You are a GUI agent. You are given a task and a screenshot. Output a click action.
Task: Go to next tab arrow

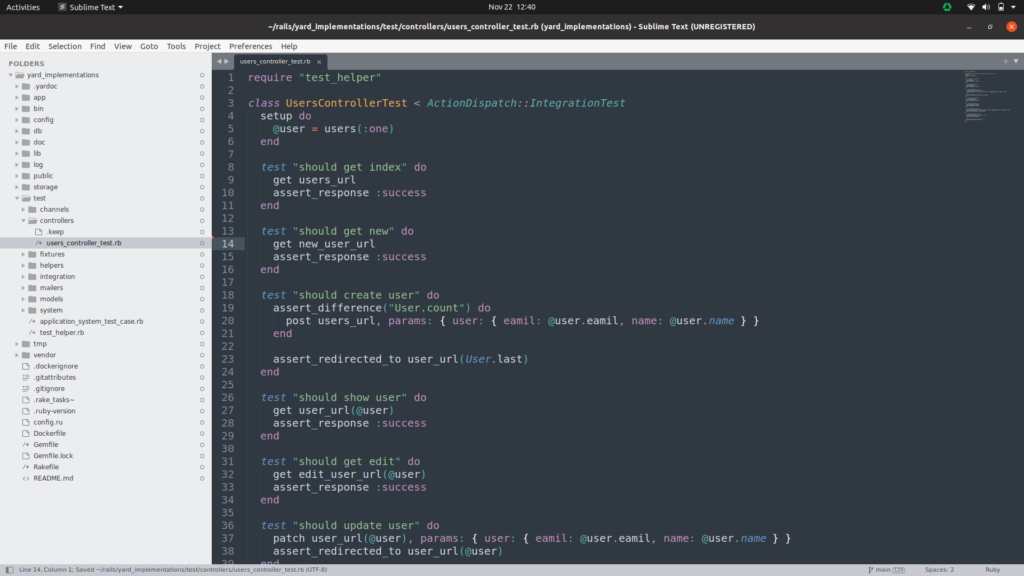click(x=227, y=61)
